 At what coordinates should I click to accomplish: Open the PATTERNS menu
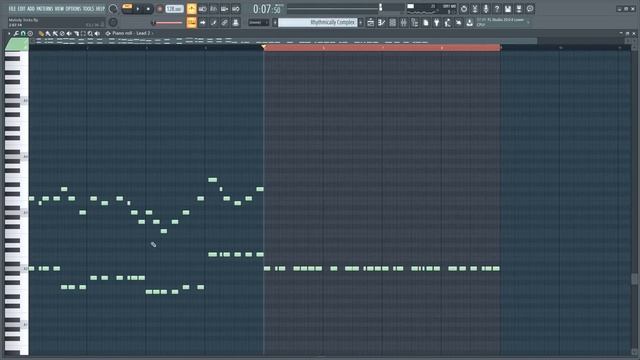45,8
